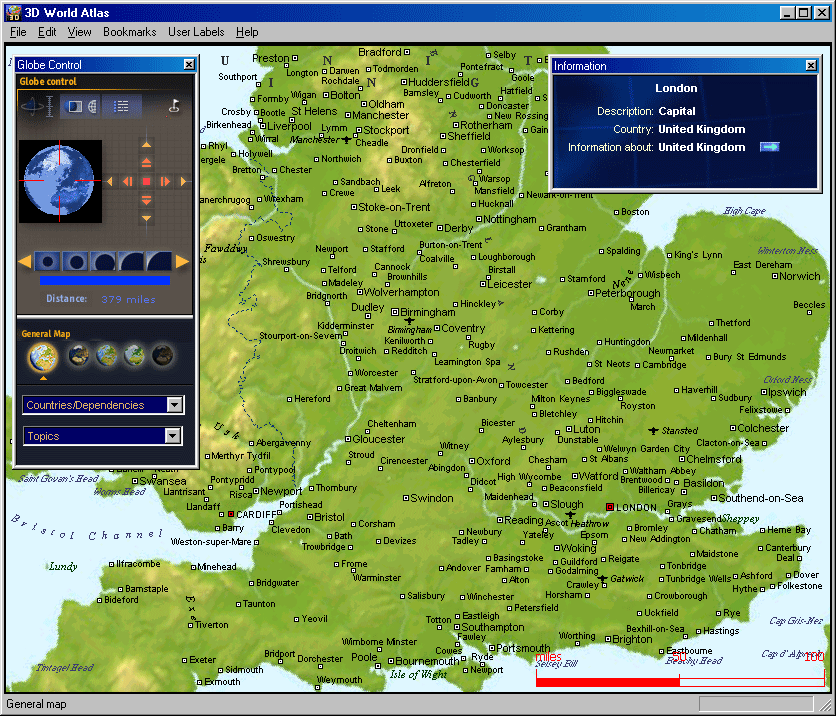Open the Topics dropdown
Image resolution: width=836 pixels, height=716 pixels.
coord(103,436)
